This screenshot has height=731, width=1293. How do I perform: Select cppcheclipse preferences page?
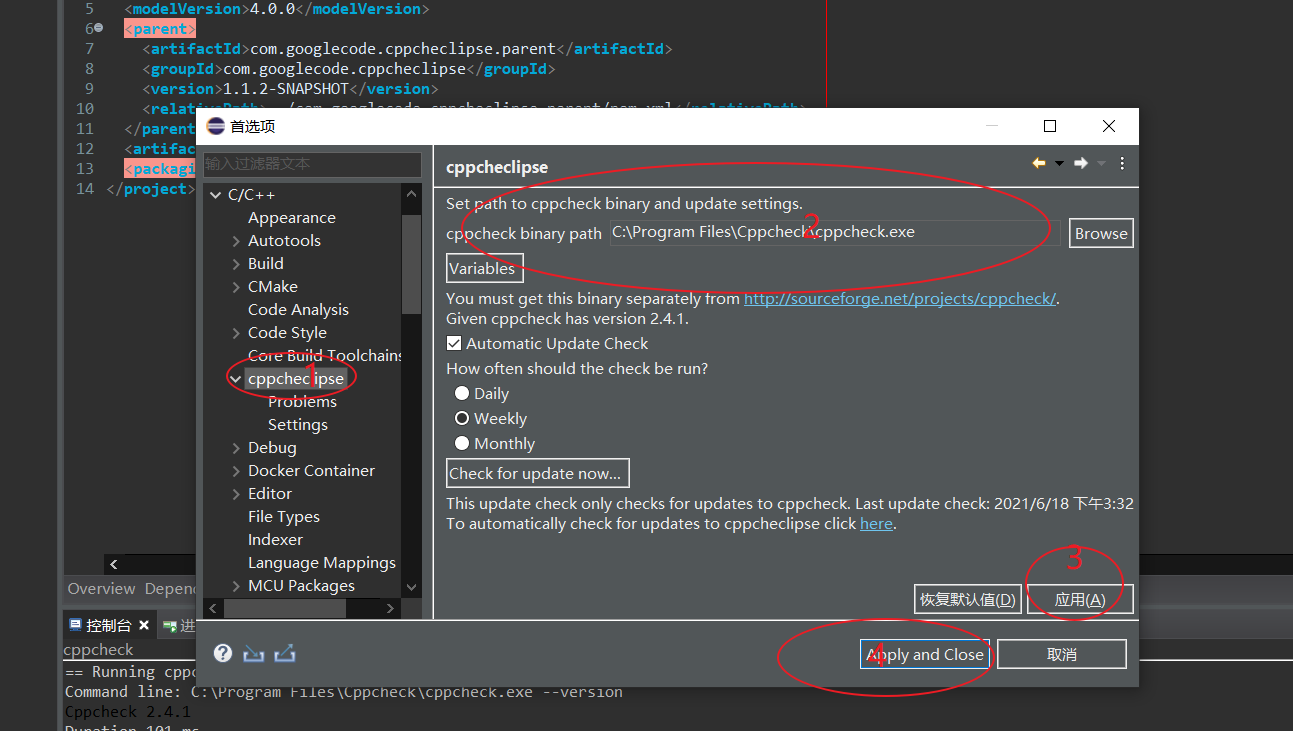[295, 379]
